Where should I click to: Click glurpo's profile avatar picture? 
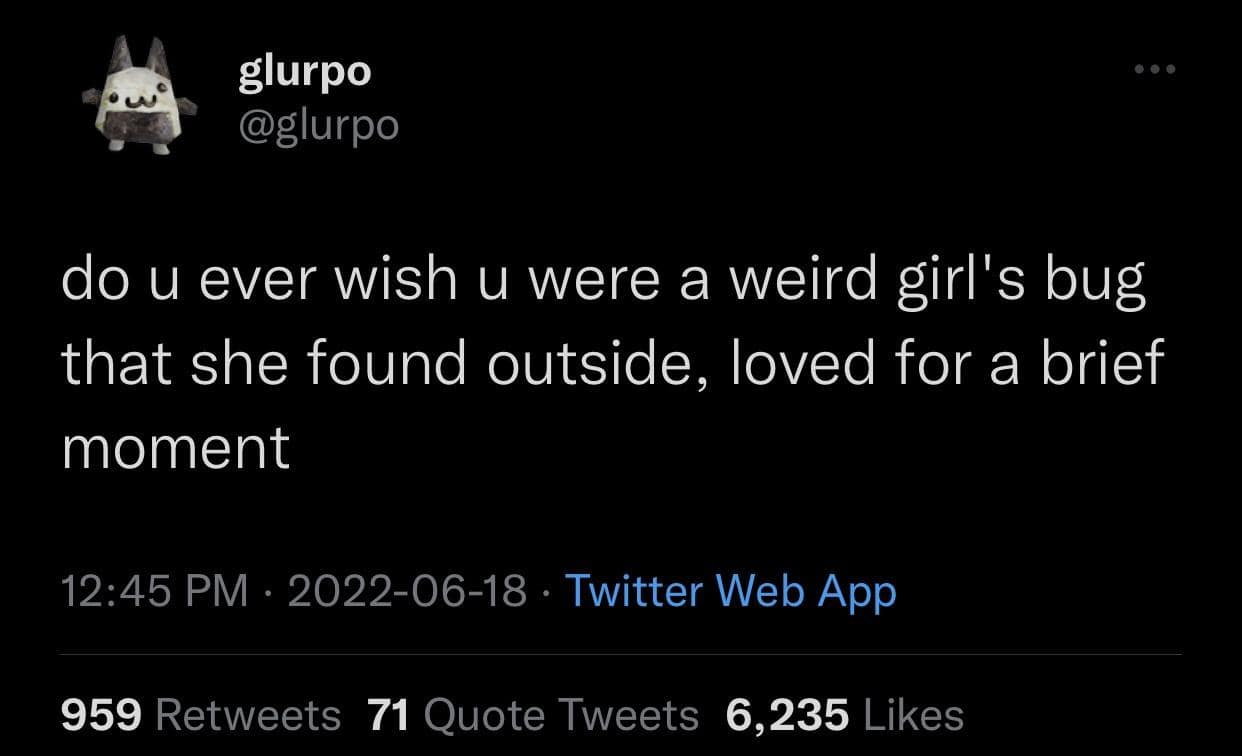click(x=139, y=97)
